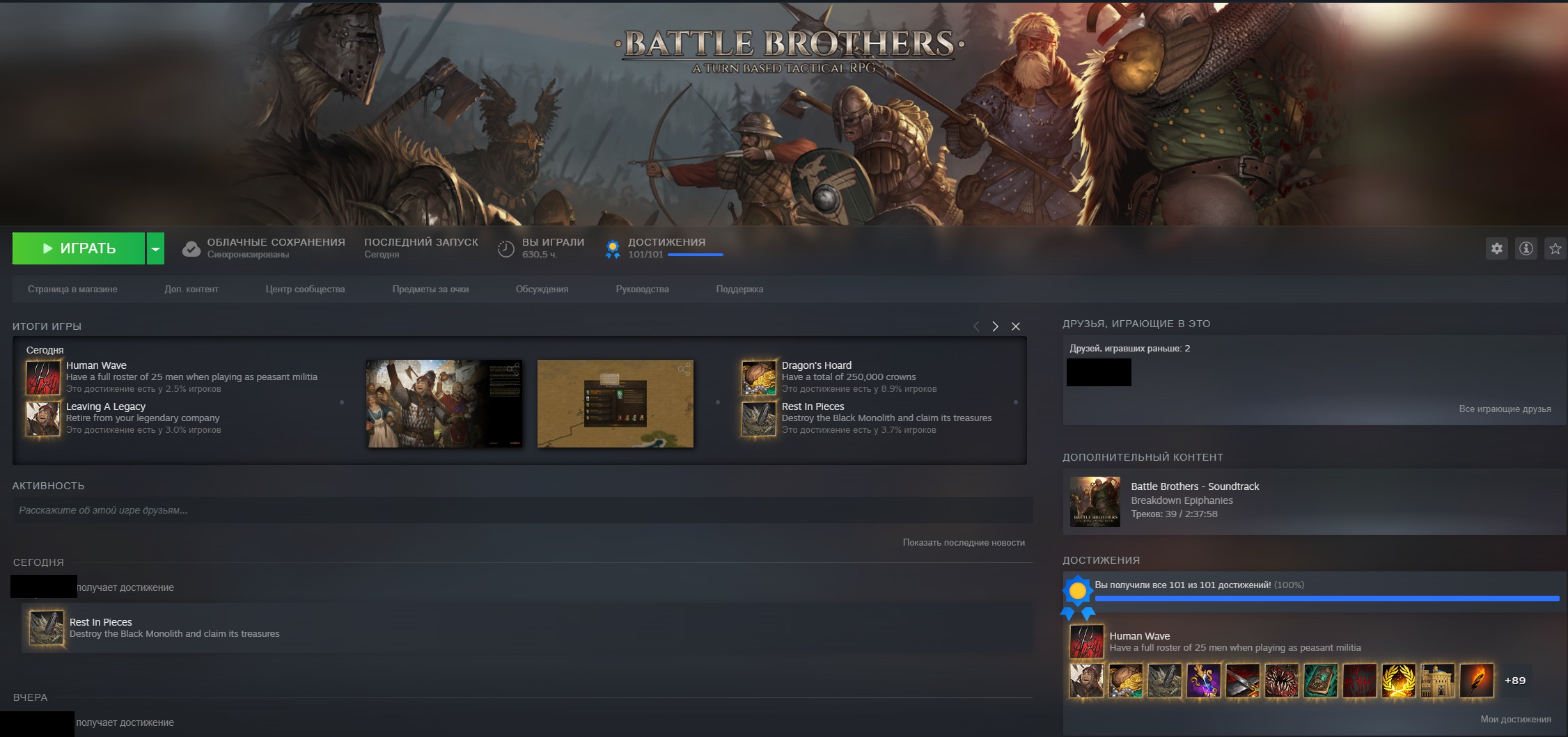
Task: Open Предметы за очки tab
Action: tap(430, 290)
